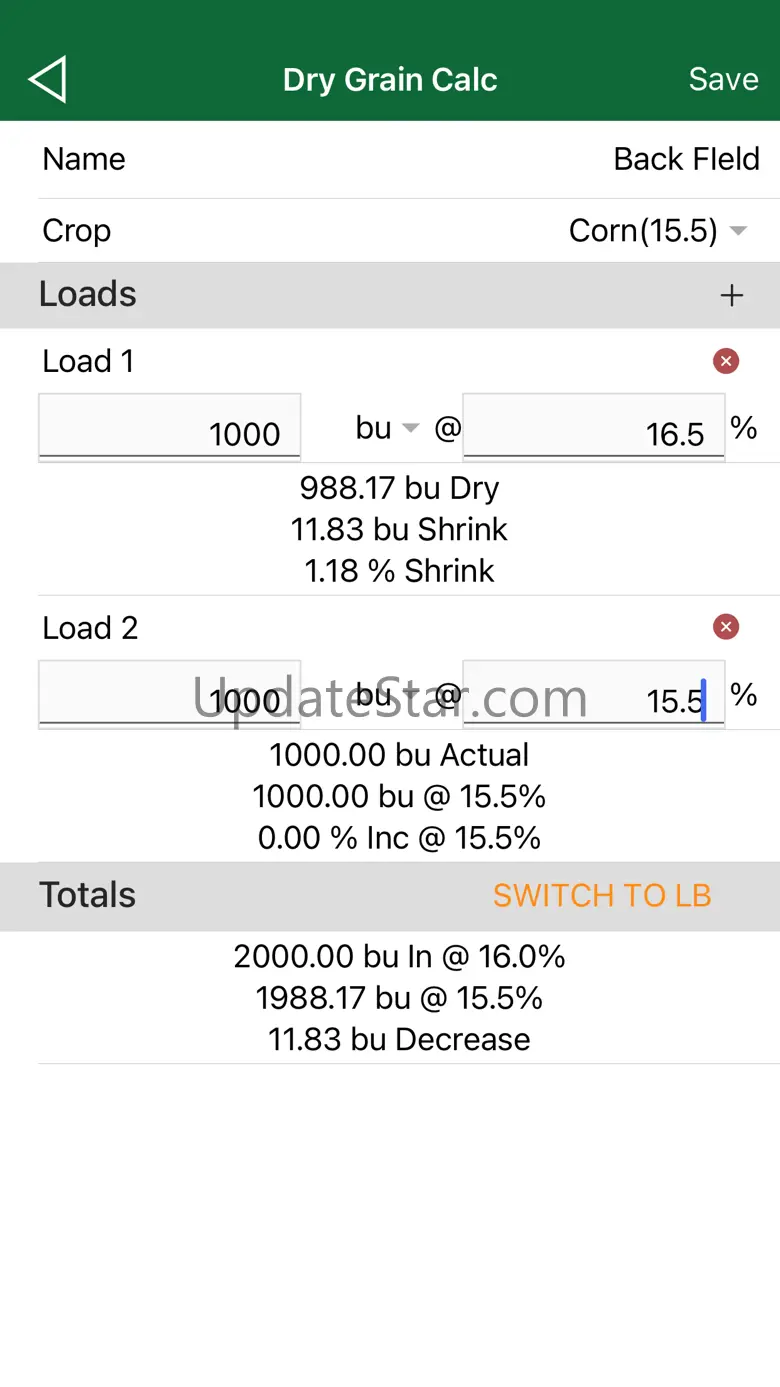Viewport: 780px width, 1387px height.
Task: Select the Totals section header label
Action: [87, 895]
